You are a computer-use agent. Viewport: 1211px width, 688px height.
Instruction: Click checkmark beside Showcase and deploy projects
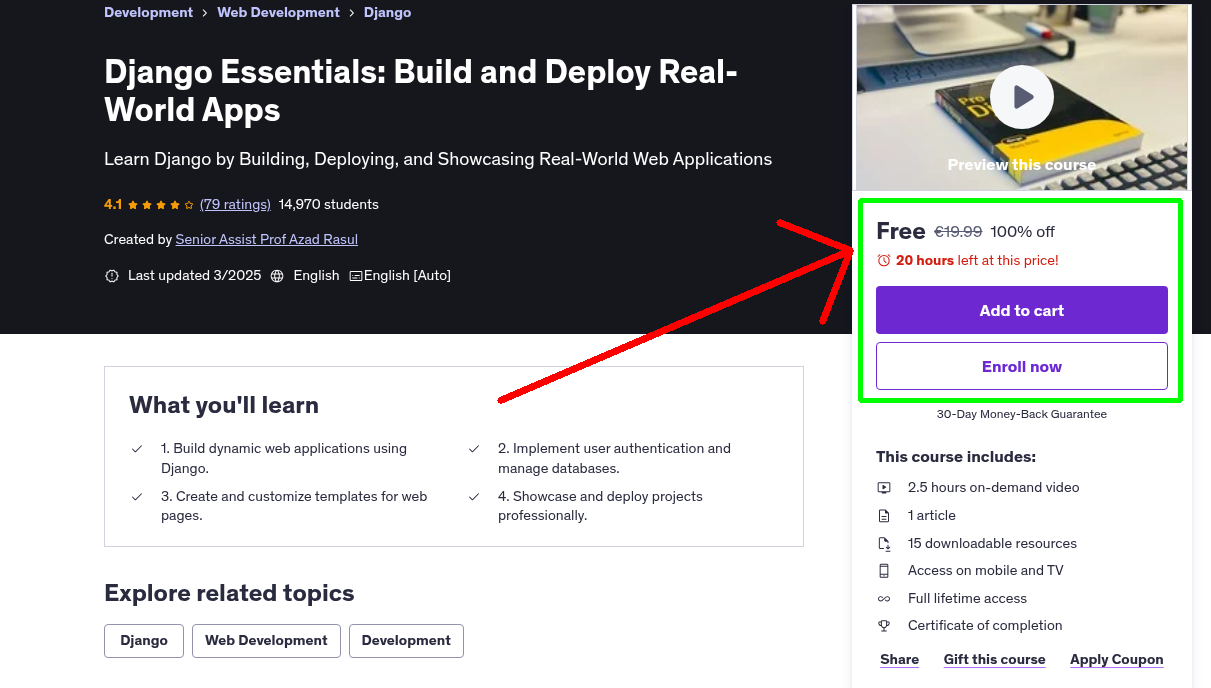[x=474, y=497]
